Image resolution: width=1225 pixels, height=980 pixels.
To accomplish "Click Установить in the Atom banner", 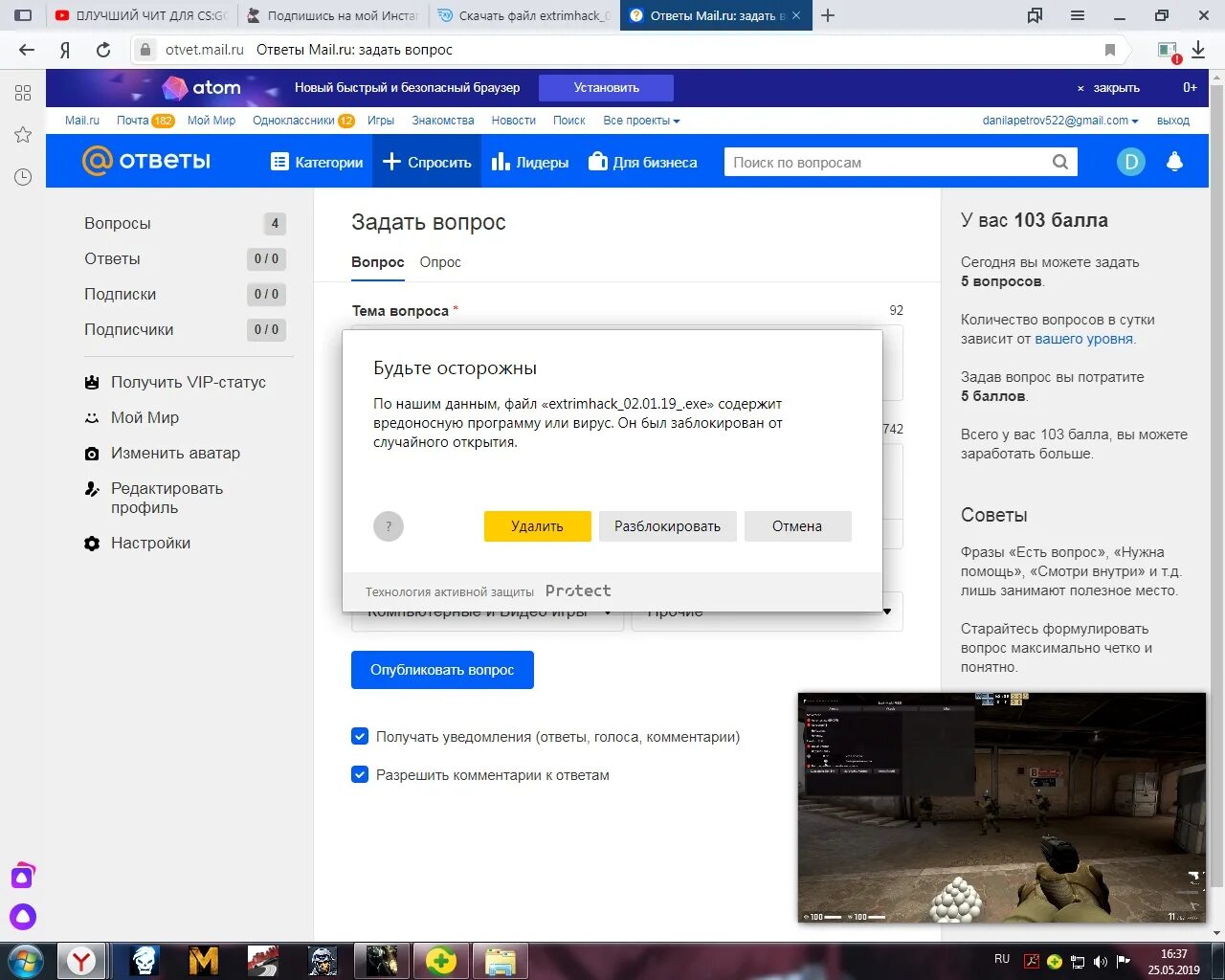I will pyautogui.click(x=606, y=87).
